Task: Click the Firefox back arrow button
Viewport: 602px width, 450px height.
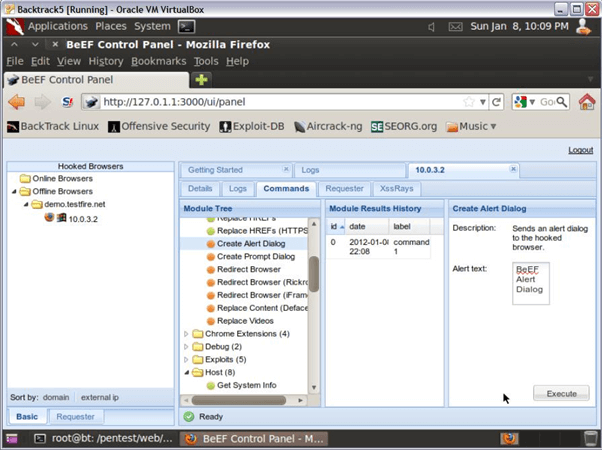Action: (x=17, y=102)
